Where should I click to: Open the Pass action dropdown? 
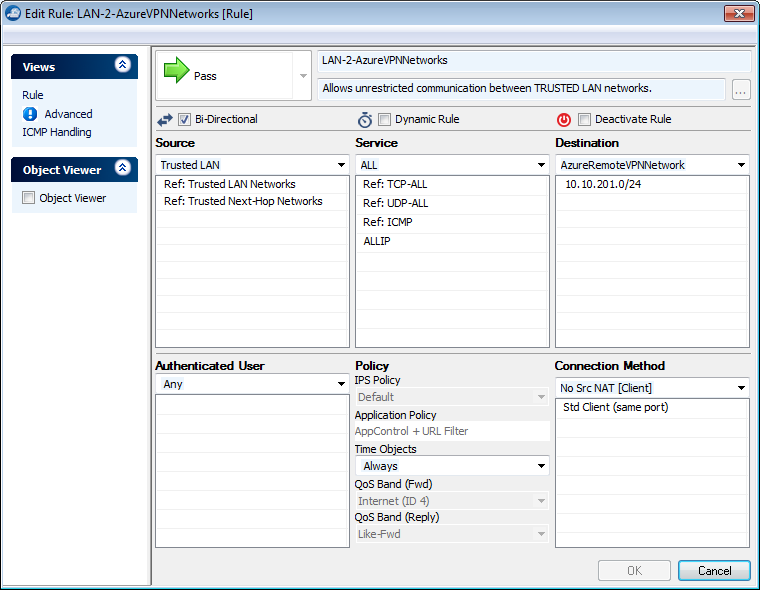coord(303,76)
